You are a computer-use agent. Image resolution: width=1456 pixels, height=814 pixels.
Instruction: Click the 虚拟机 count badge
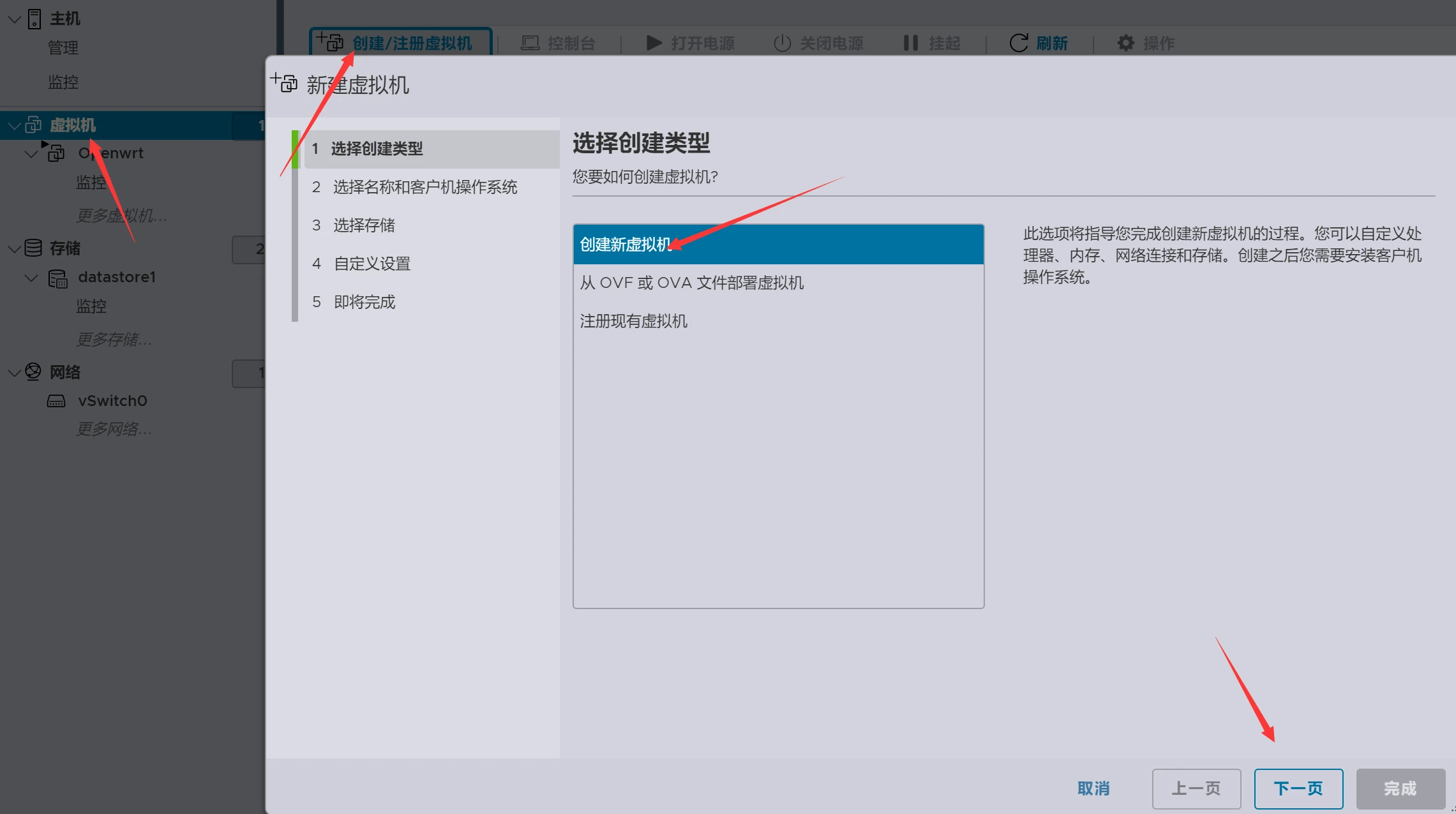click(x=249, y=126)
